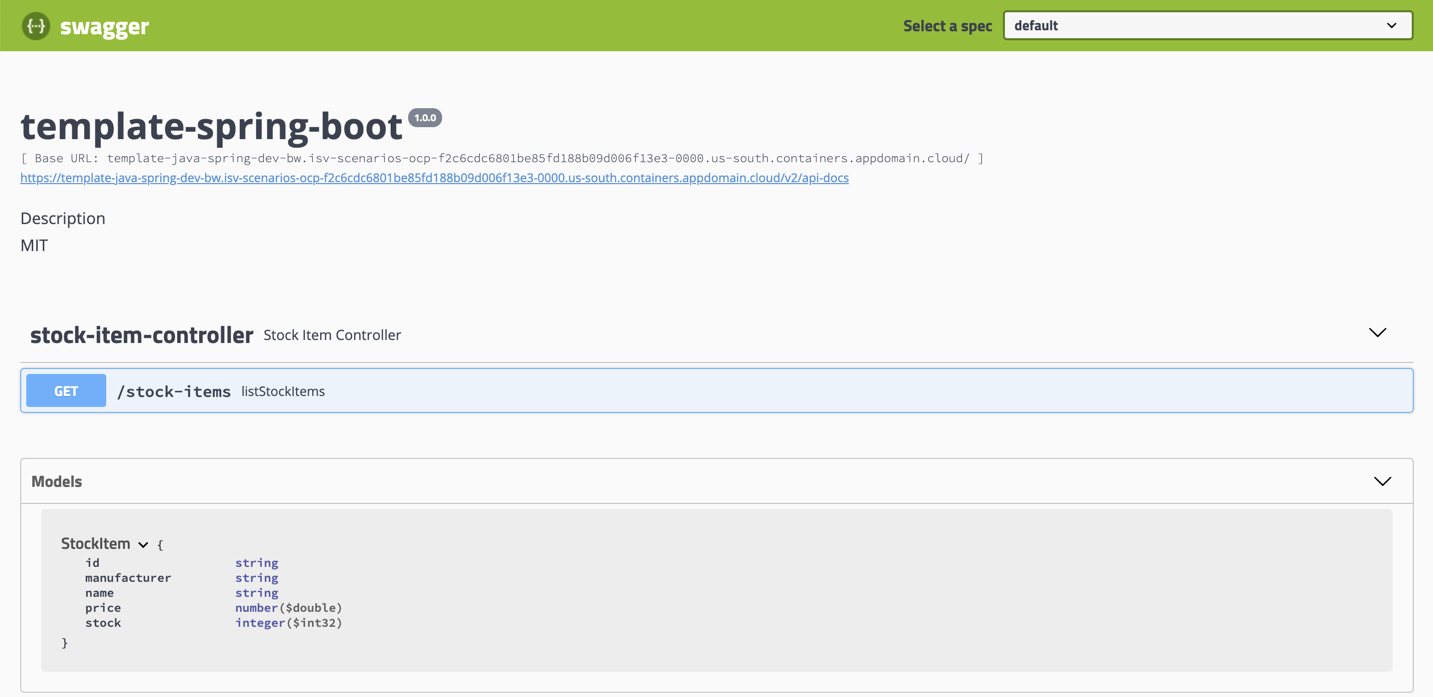
Task: Click the Select a spec label
Action: [x=947, y=26]
